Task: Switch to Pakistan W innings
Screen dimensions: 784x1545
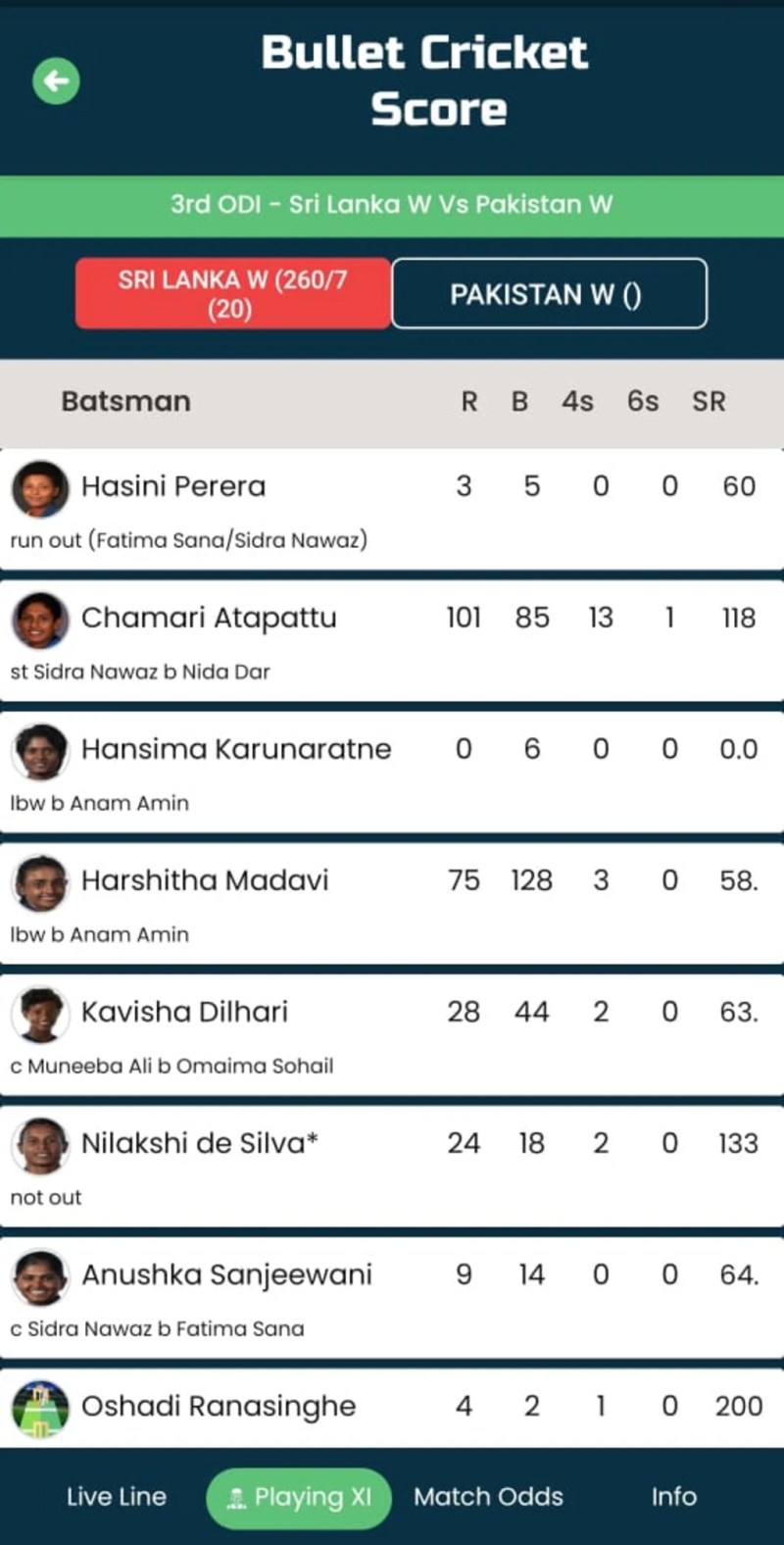Action: [549, 293]
